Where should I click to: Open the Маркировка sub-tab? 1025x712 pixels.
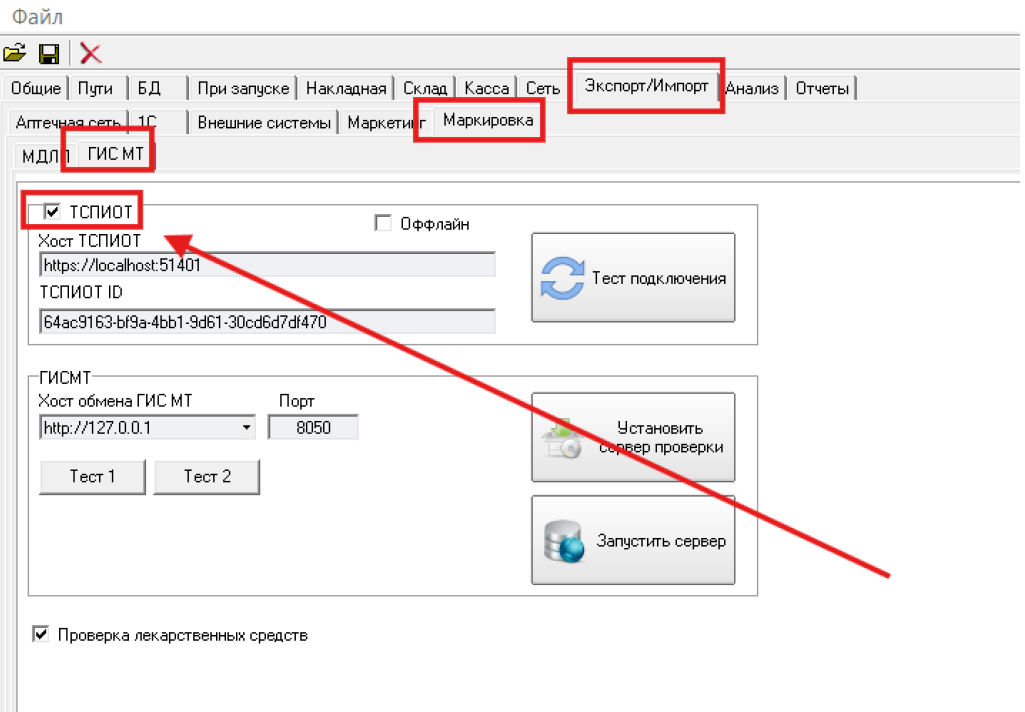(479, 121)
